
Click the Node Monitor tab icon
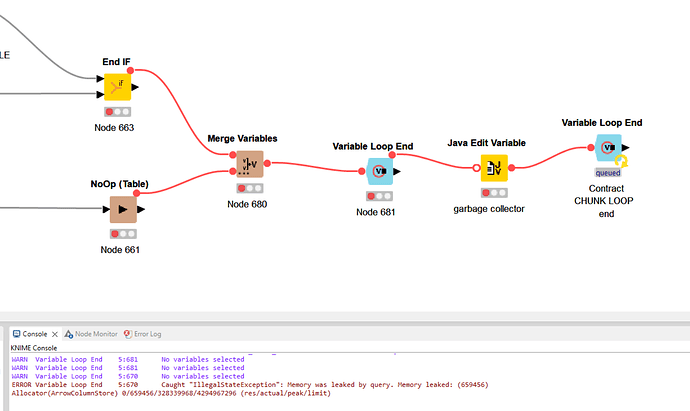tap(69, 334)
